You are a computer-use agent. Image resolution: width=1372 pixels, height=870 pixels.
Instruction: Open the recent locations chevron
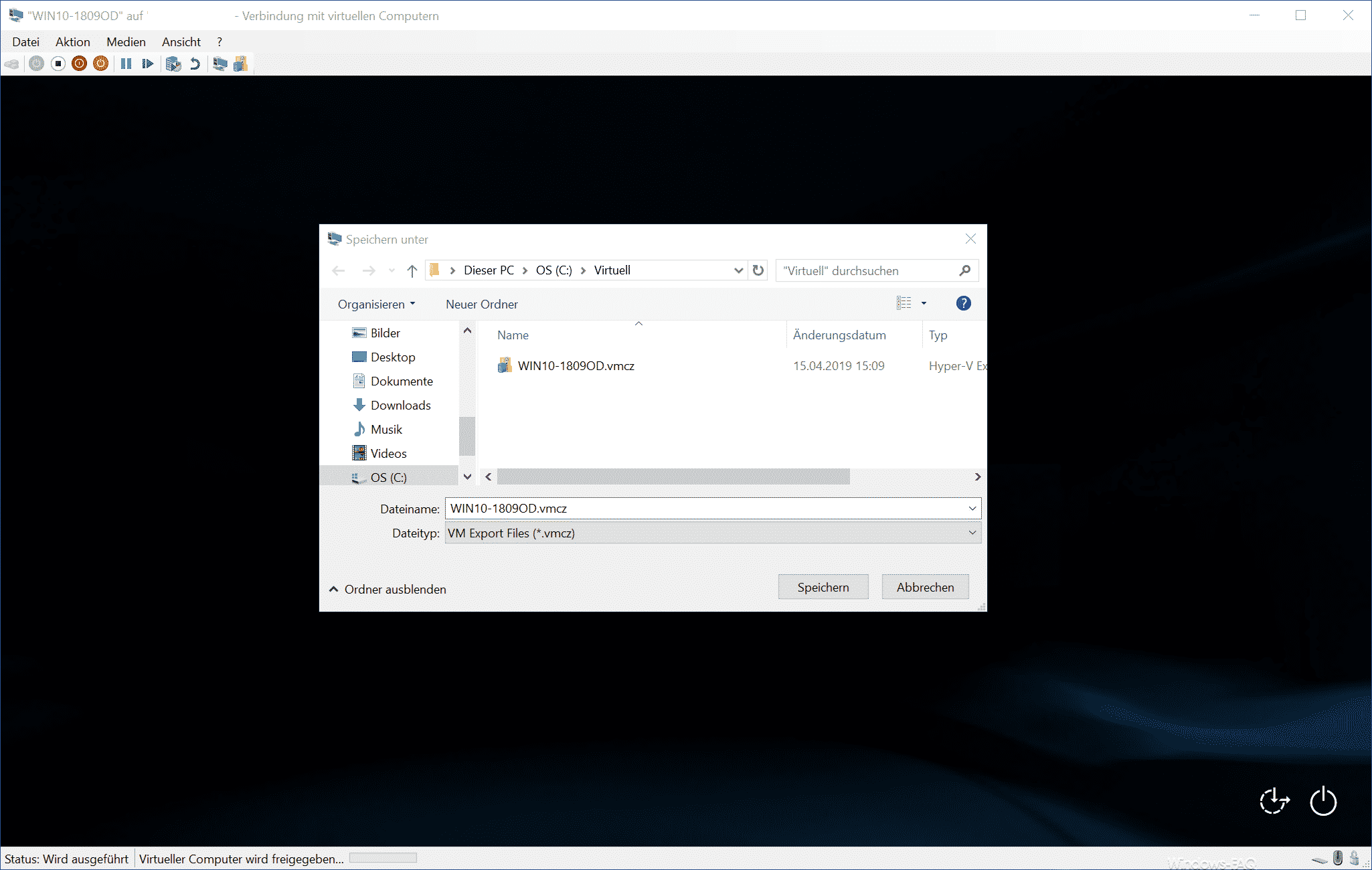pos(392,270)
